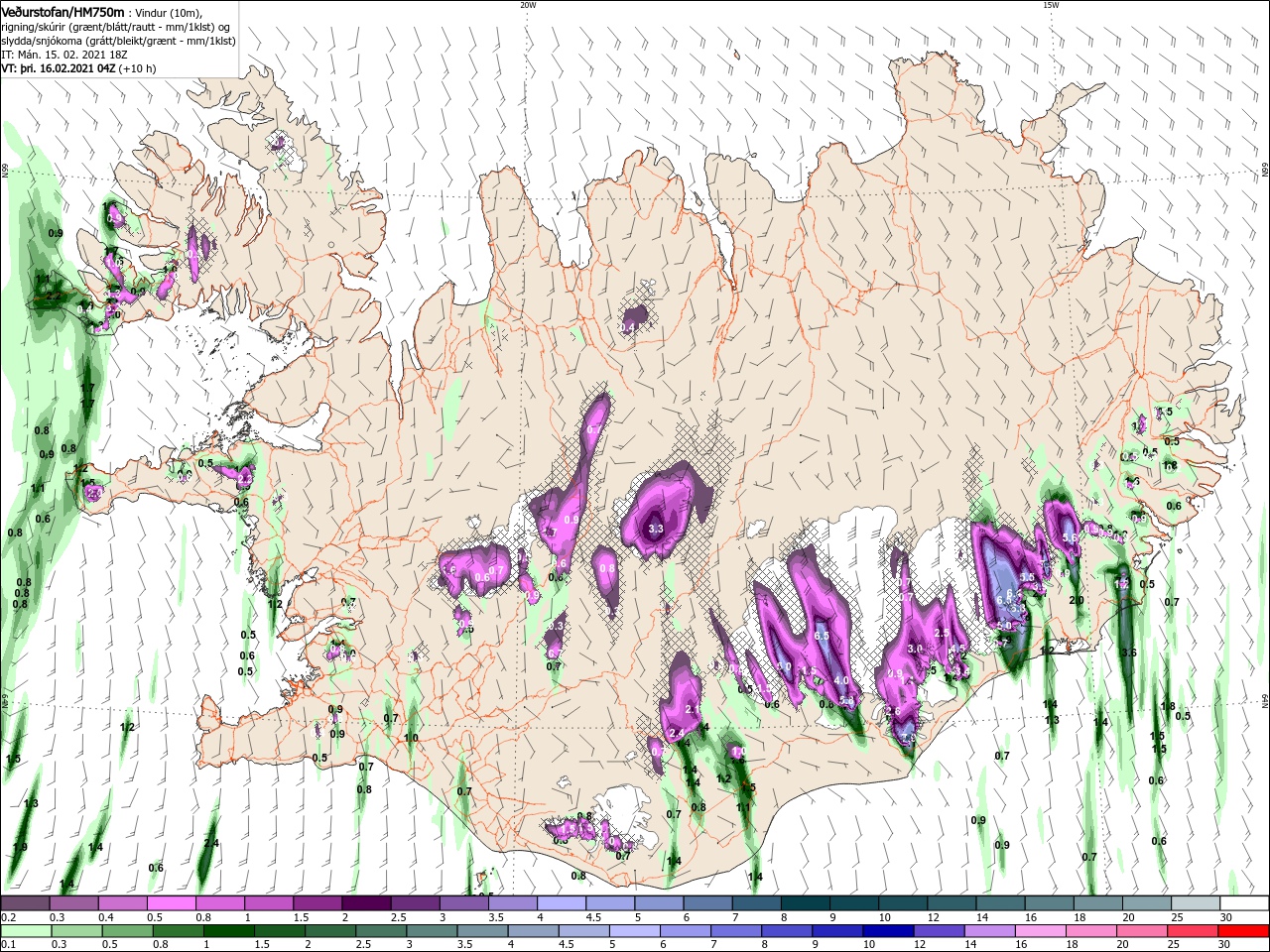Select the initial time 'IT: Mán. 15. 02. 2021 18Z'
This screenshot has width=1270, height=952.
[65, 55]
